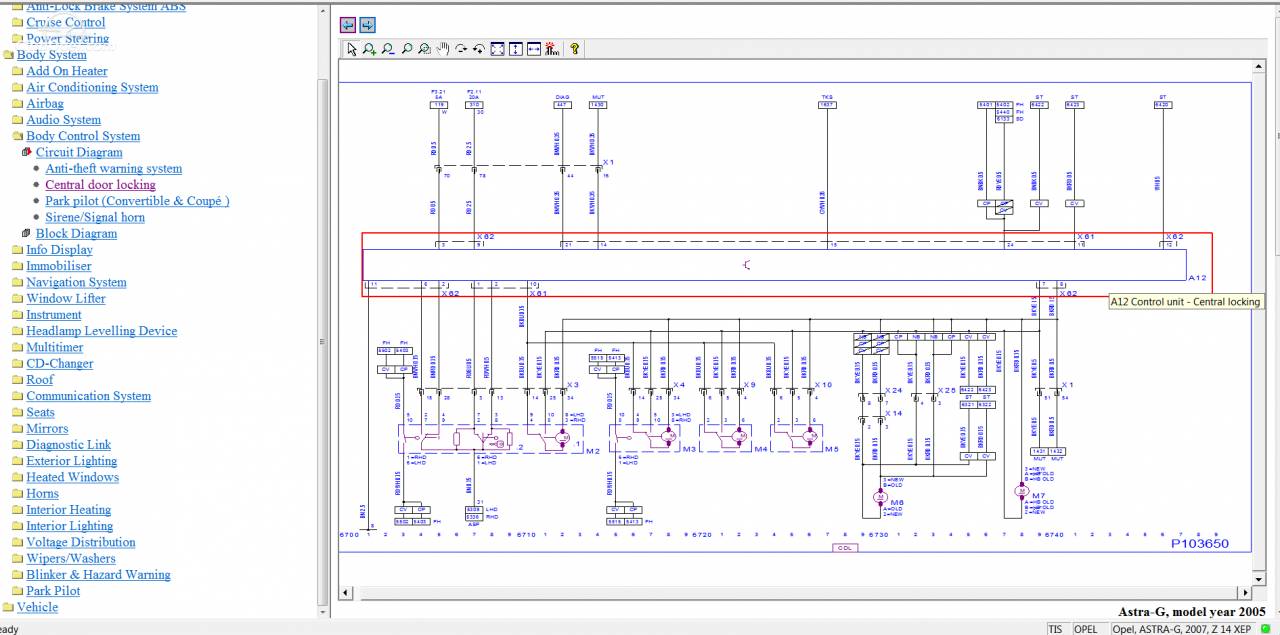1280x635 pixels.
Task: Open the Park Pilot folder link
Action: coord(53,591)
